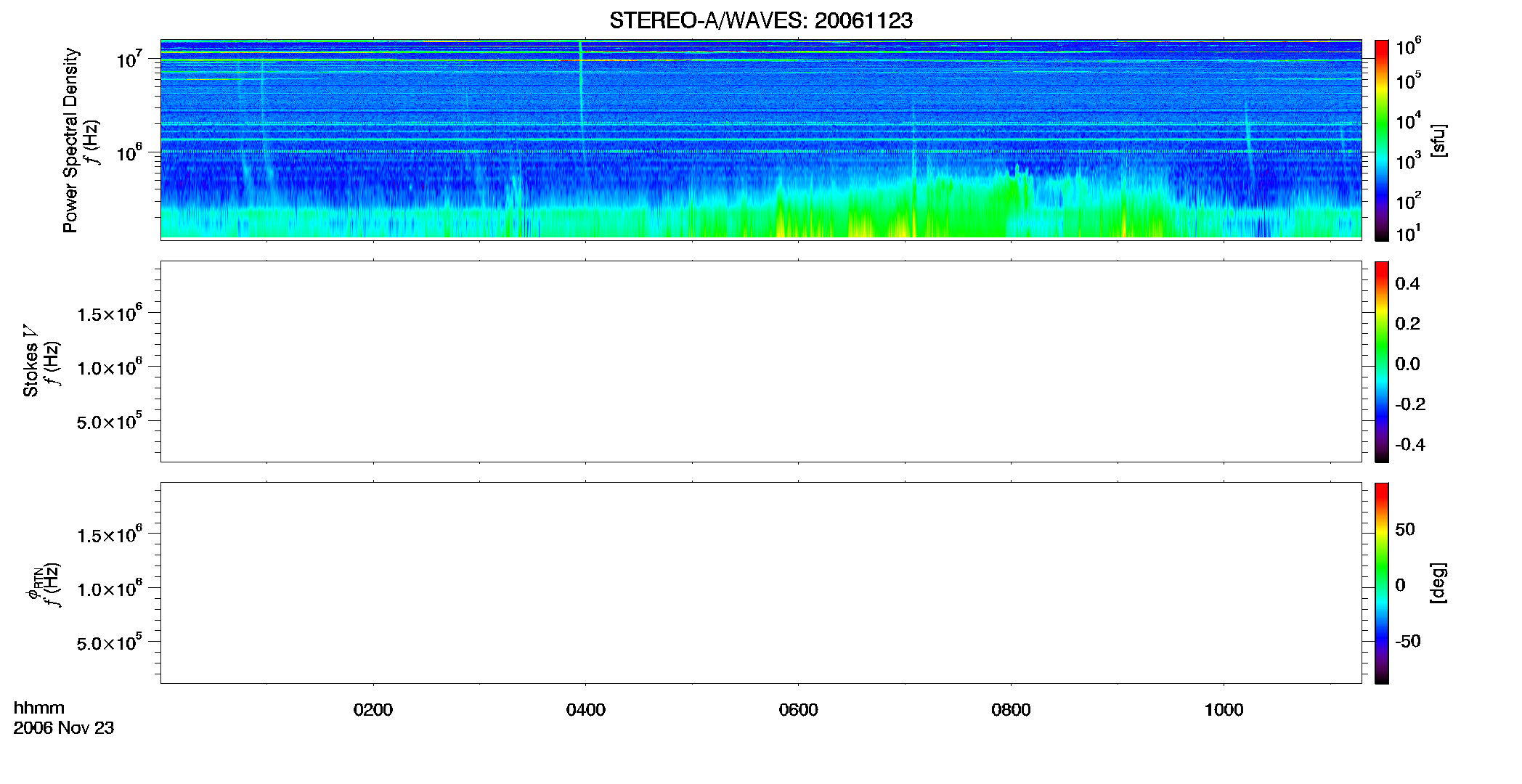Click the 50 value on degrees colorbar
Viewport: 1522px width, 784px height.
(1405, 529)
